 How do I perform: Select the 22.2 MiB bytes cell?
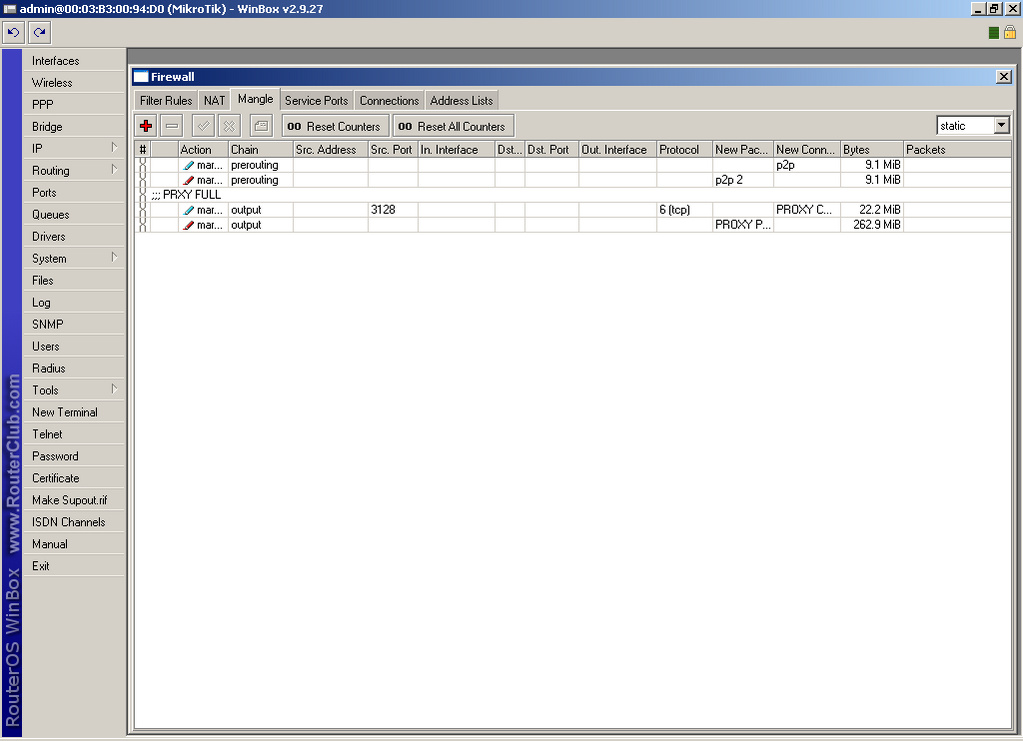click(x=872, y=210)
